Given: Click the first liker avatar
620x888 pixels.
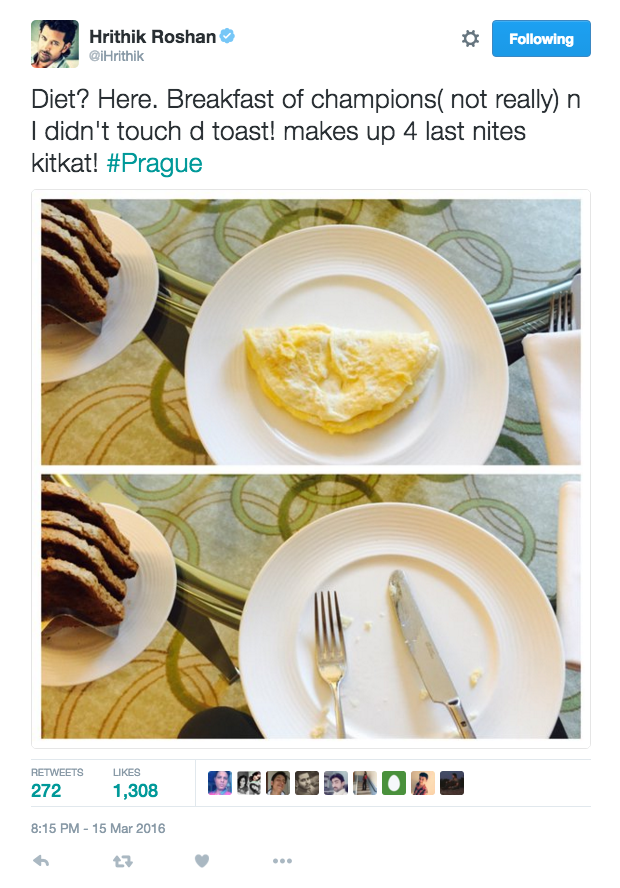Looking at the screenshot, I should click(220, 783).
